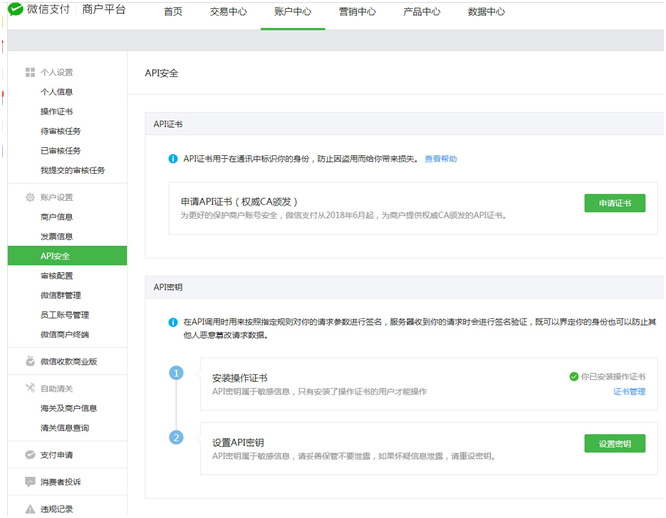Image resolution: width=666 pixels, height=518 pixels.
Task: Open the 消费者投诉 sidebar entry
Action: coord(60,482)
